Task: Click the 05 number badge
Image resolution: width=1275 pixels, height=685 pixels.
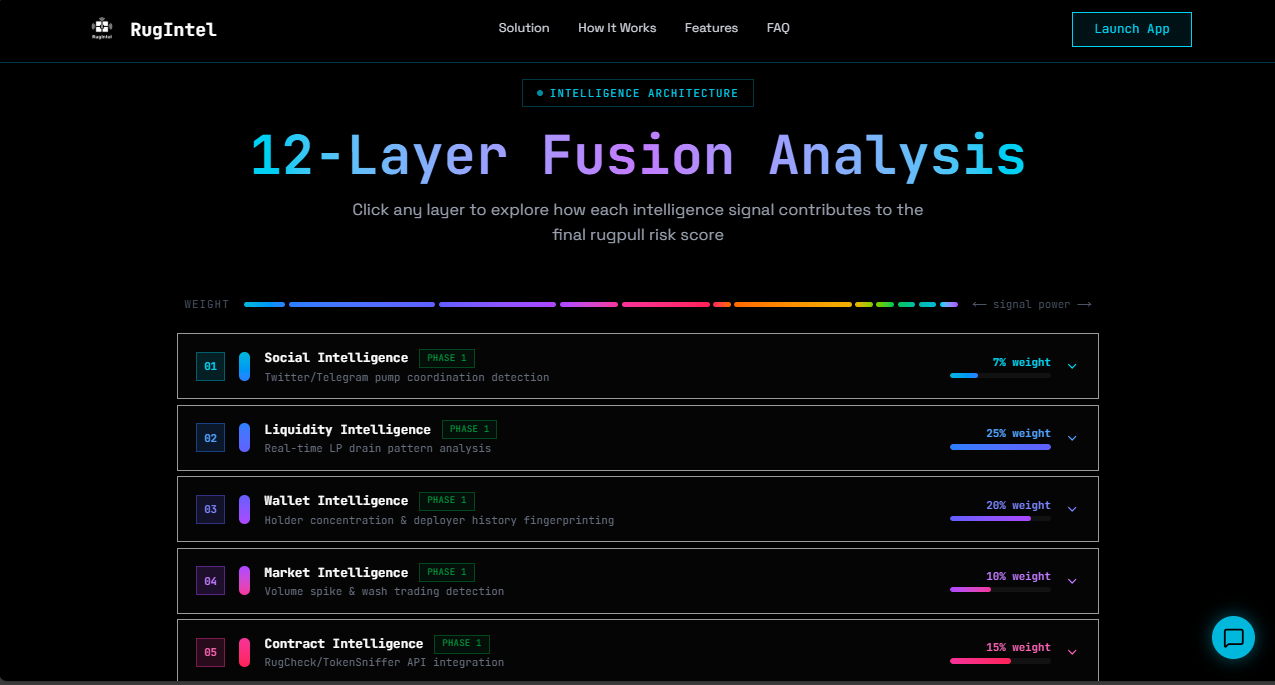Action: click(x=210, y=652)
